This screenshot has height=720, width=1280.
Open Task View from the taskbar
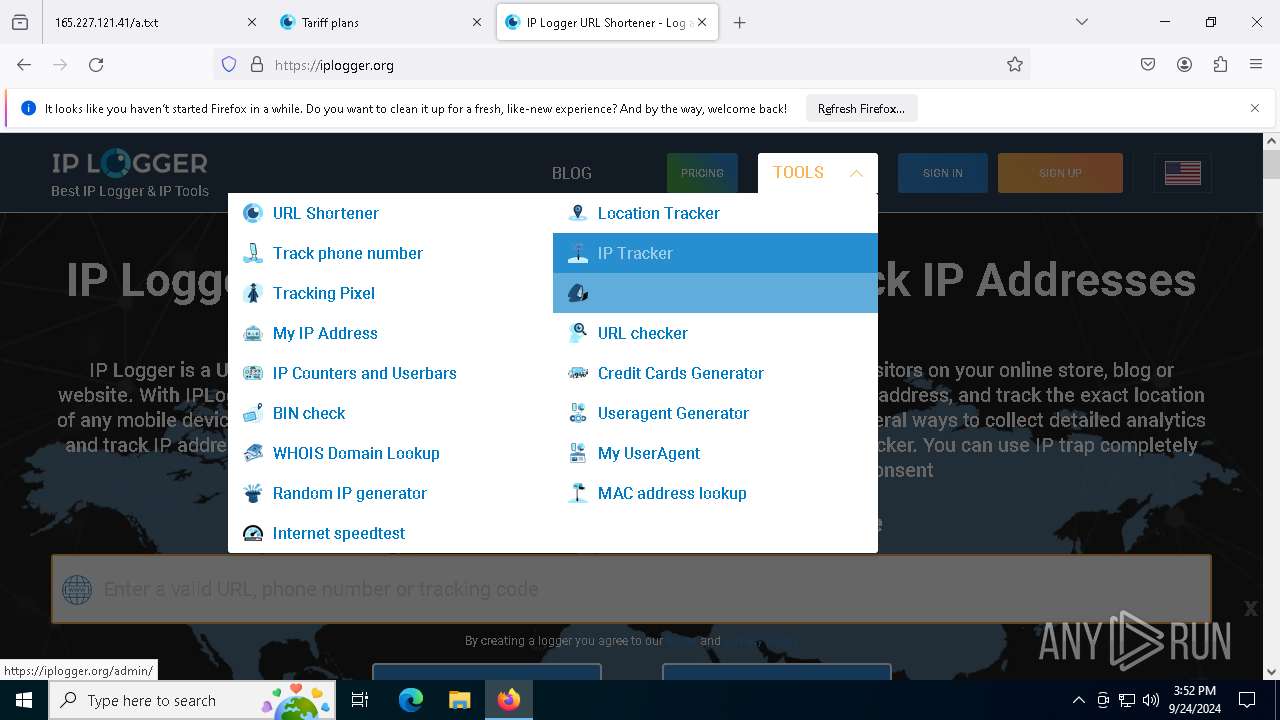[x=361, y=700]
